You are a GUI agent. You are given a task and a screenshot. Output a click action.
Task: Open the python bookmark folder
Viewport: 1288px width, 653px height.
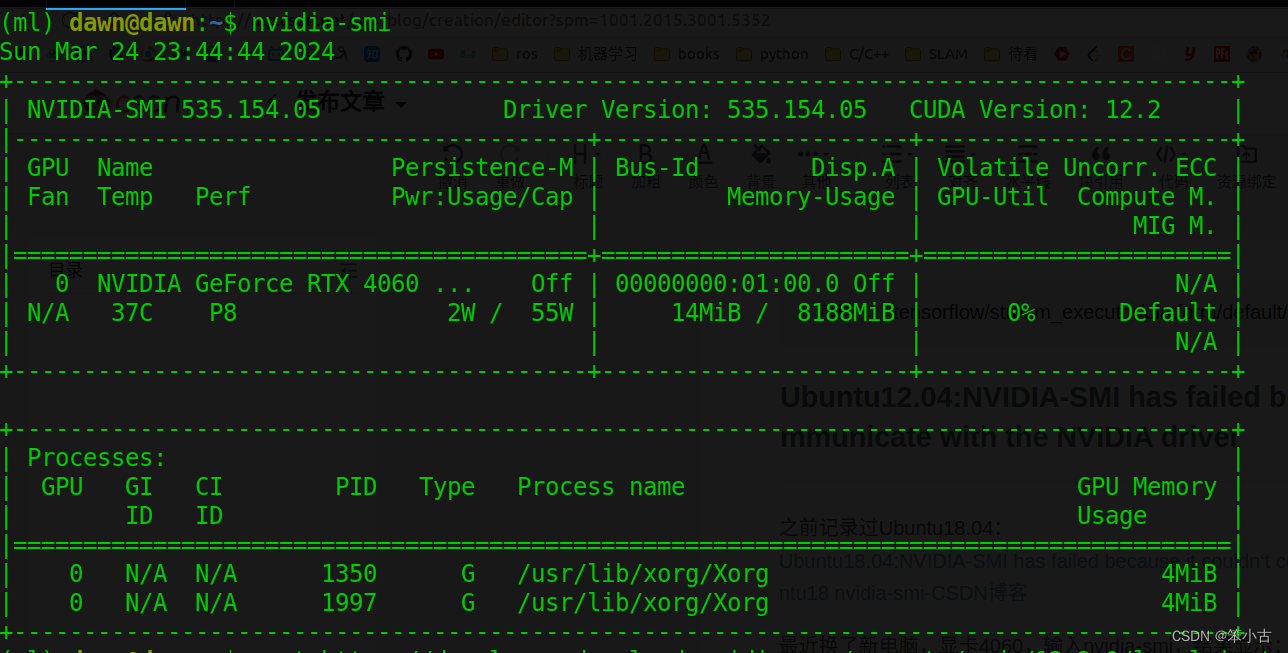[772, 54]
